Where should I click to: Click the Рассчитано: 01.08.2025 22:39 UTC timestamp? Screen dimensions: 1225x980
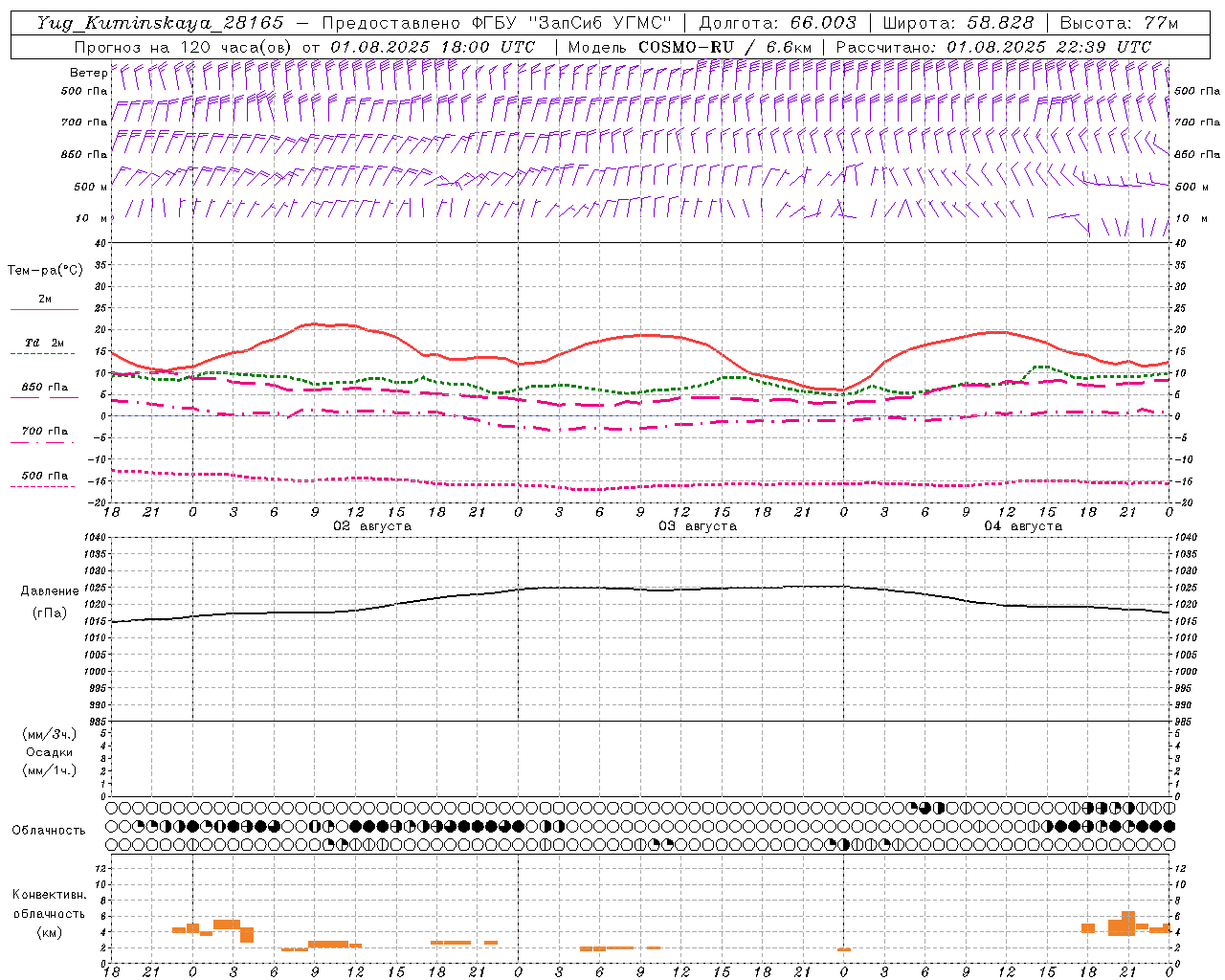(993, 47)
